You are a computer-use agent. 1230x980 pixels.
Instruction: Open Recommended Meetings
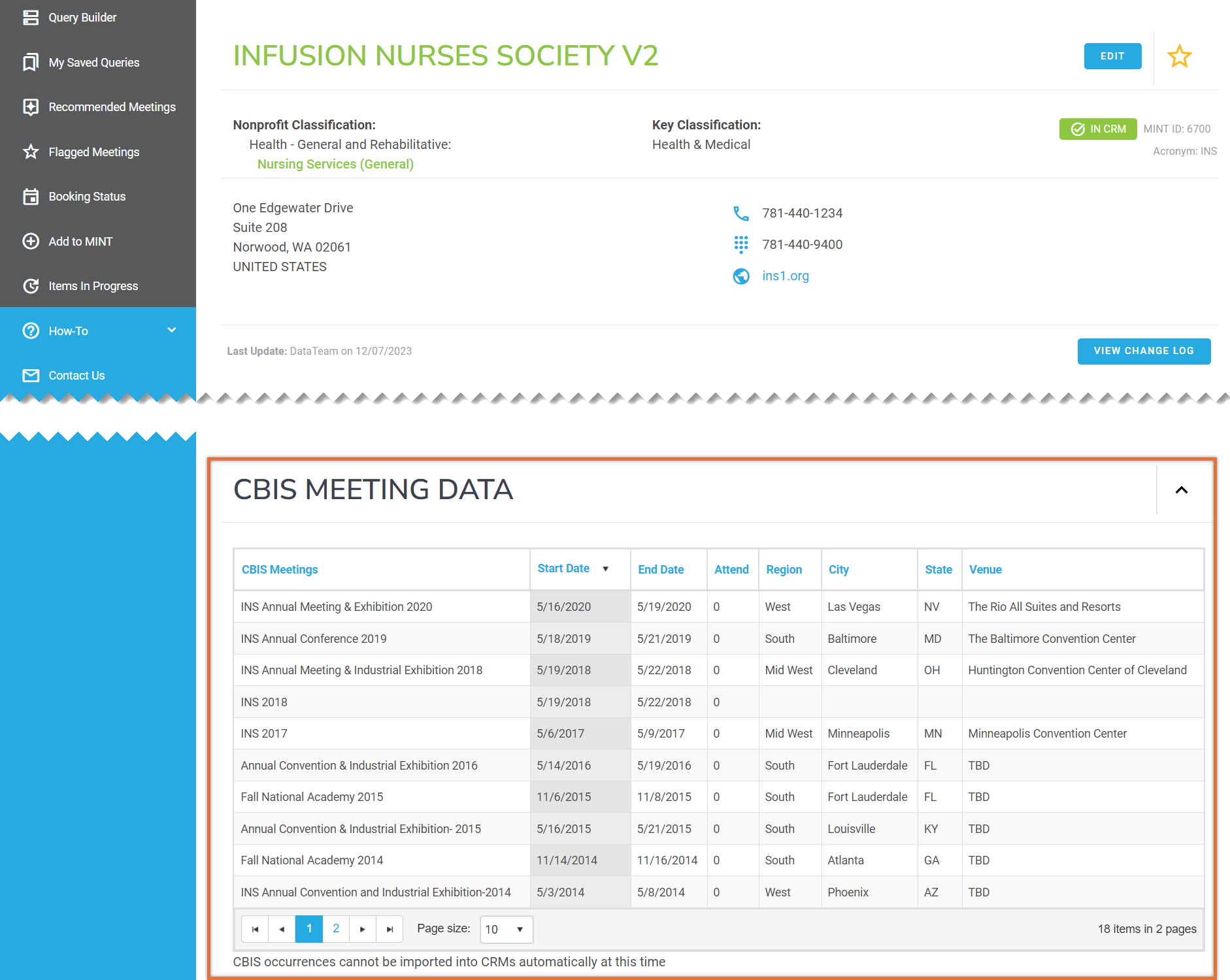pyautogui.click(x=112, y=107)
